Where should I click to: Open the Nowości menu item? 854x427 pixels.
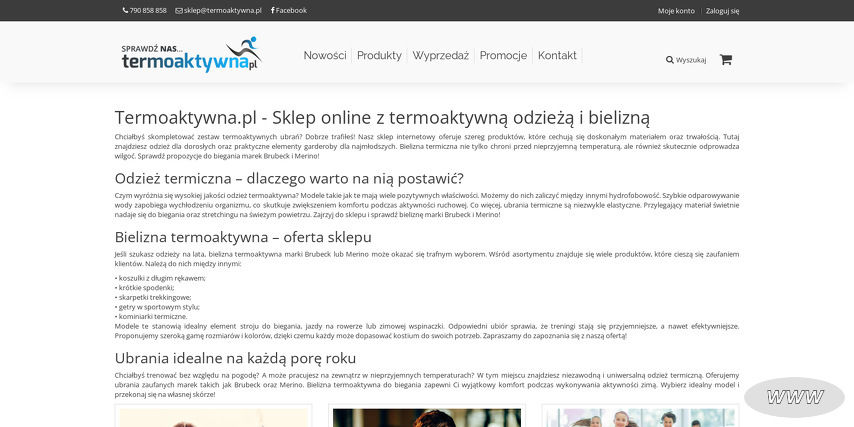coord(325,56)
